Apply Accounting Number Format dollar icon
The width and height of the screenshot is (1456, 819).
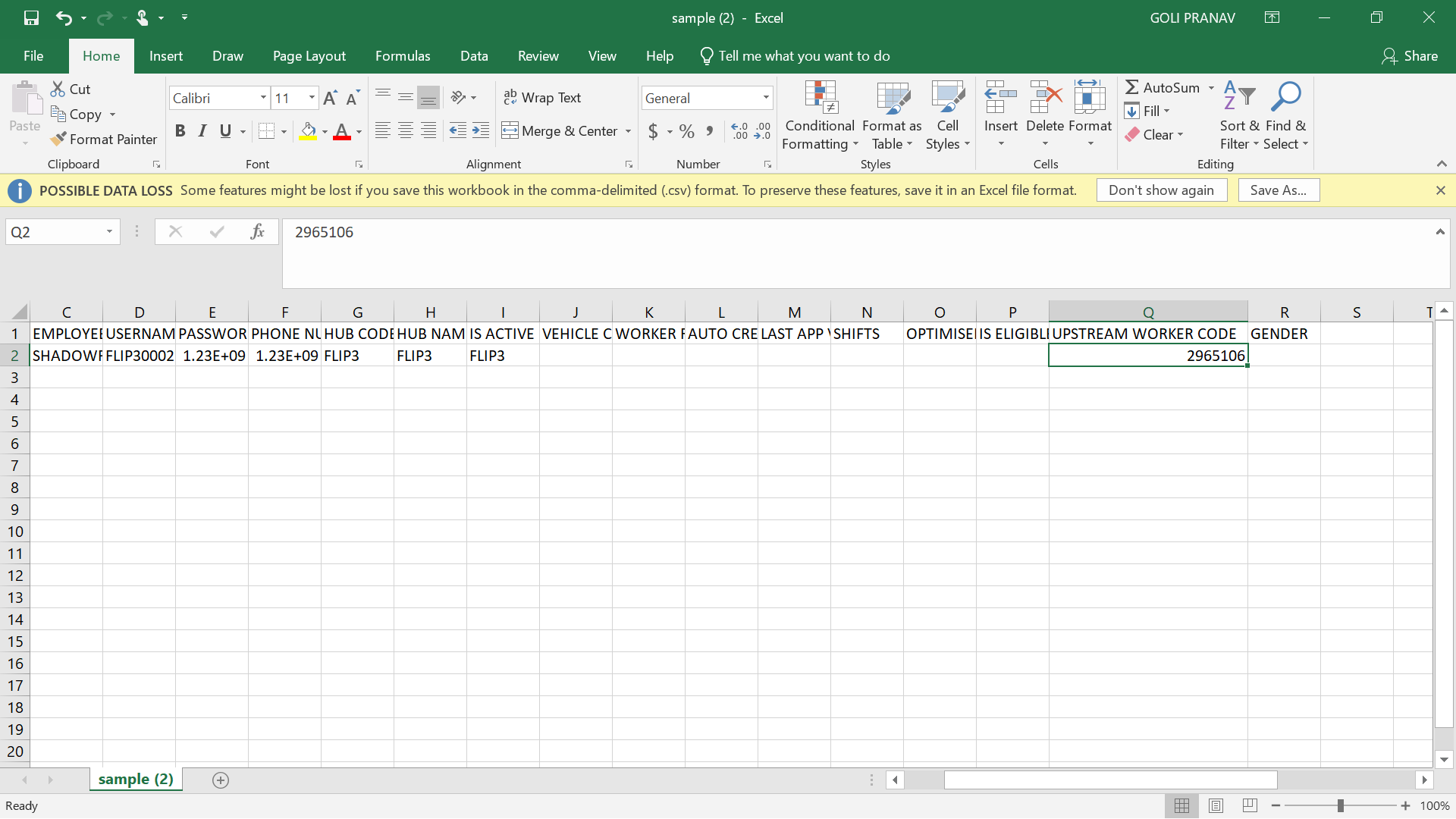tap(653, 131)
